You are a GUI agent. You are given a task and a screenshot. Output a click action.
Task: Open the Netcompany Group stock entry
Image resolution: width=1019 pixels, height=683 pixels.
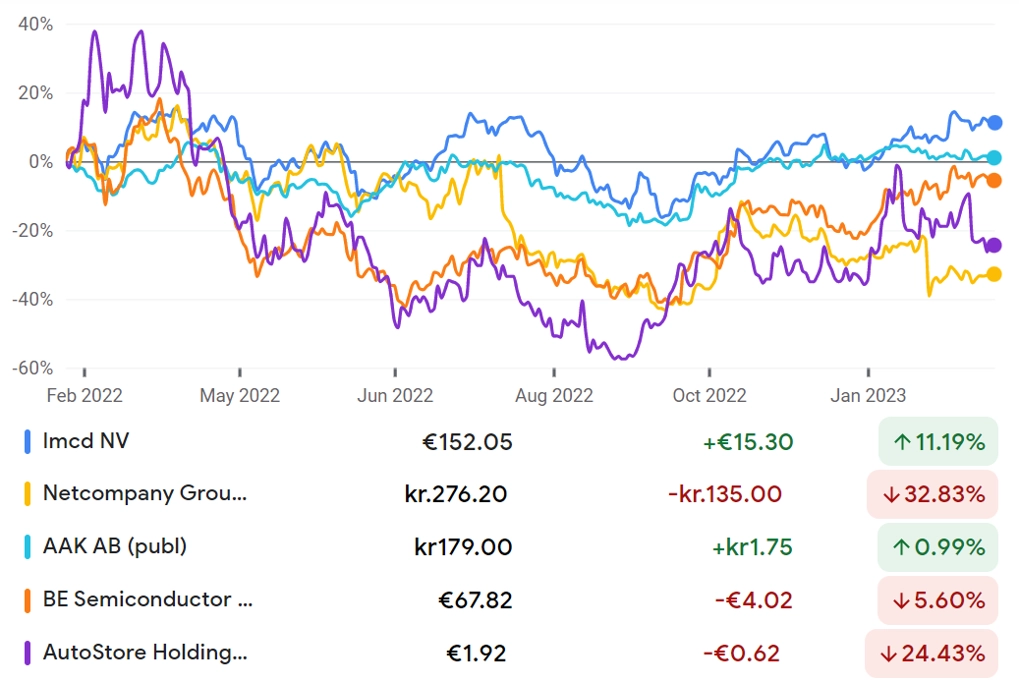(x=510, y=494)
